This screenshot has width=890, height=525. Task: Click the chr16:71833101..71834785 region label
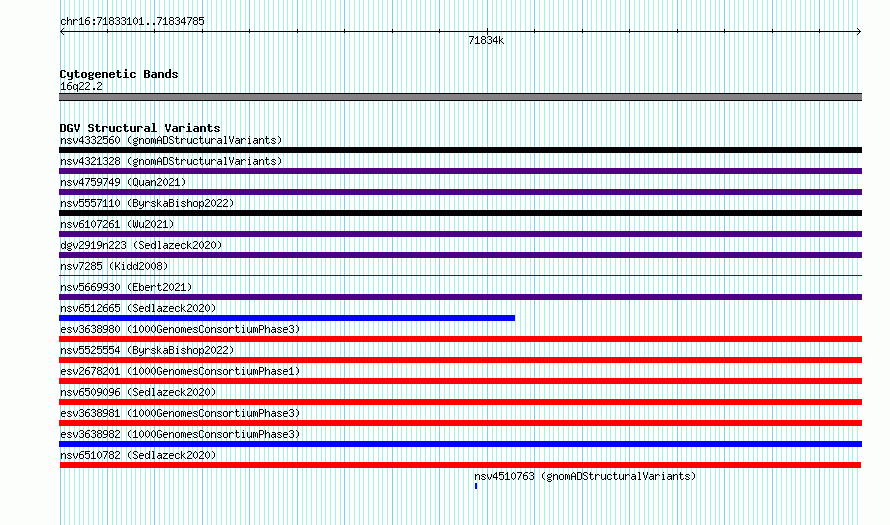click(132, 22)
